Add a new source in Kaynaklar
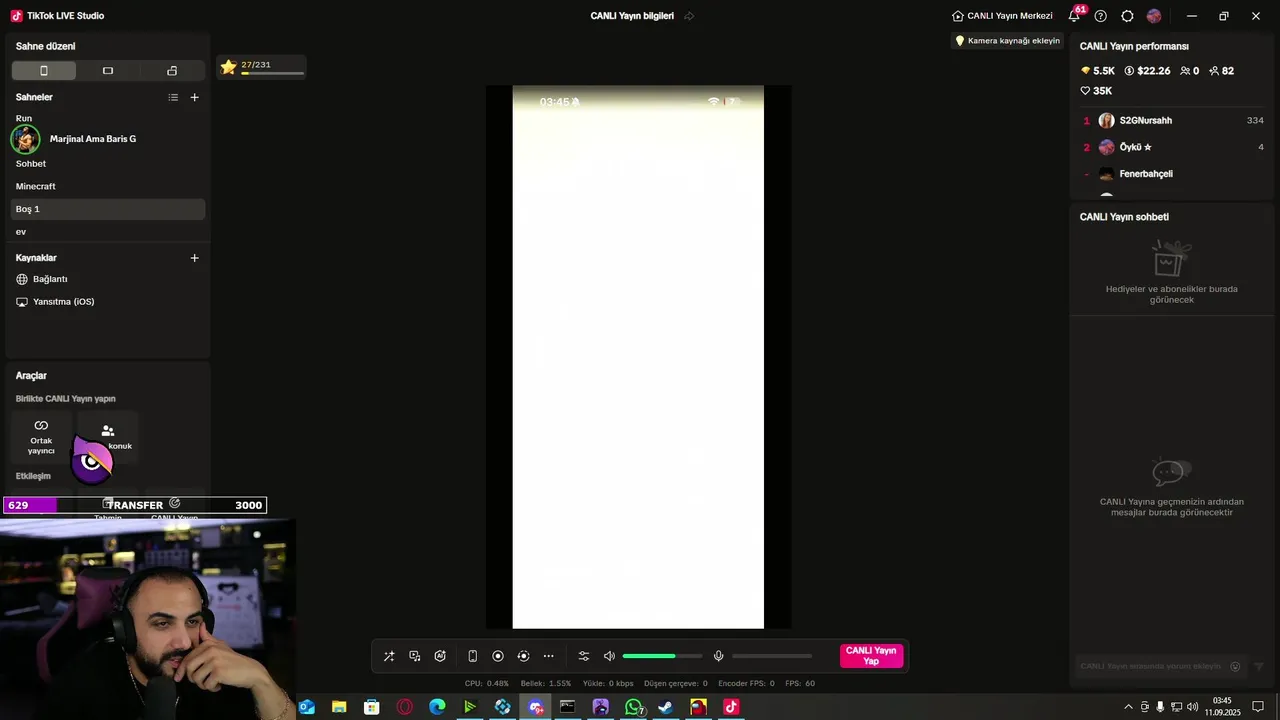This screenshot has width=1280, height=720. click(x=194, y=258)
